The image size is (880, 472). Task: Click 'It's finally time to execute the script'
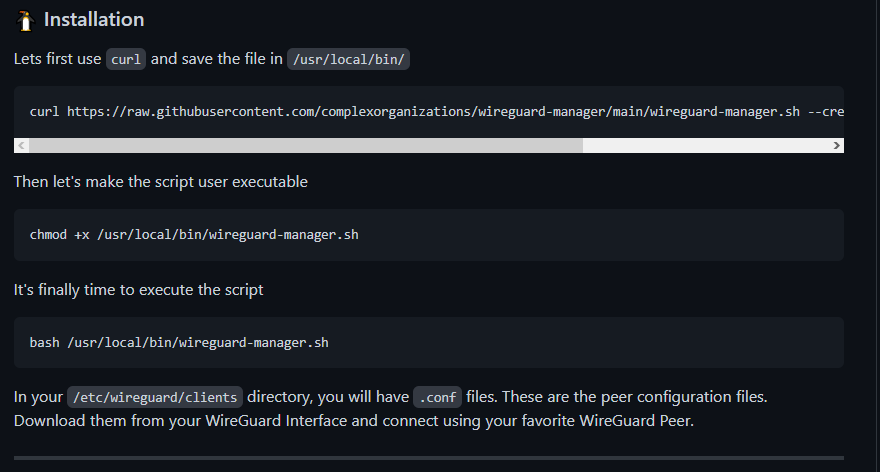click(x=139, y=290)
